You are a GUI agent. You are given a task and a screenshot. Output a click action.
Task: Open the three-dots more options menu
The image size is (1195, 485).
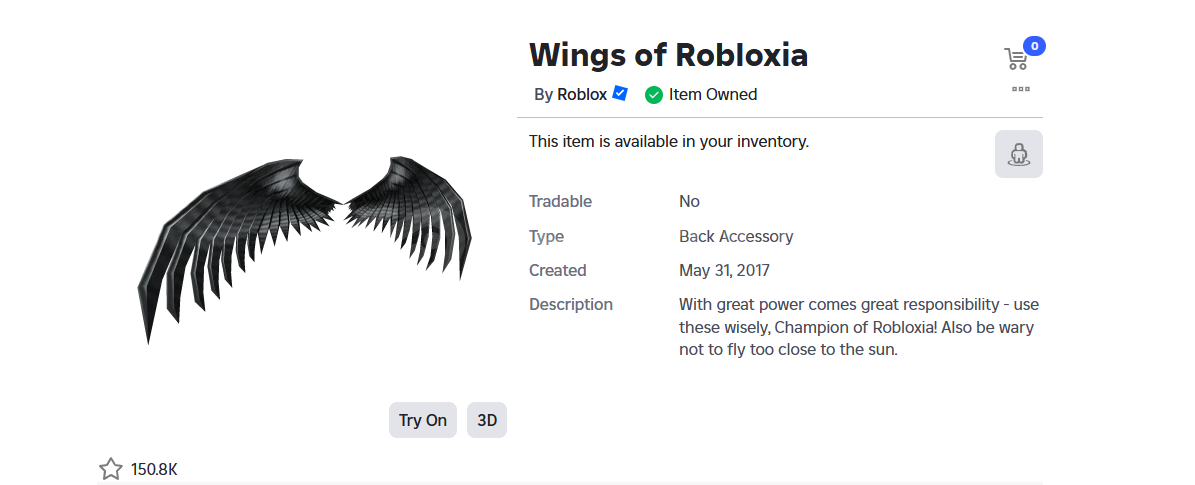click(1020, 89)
